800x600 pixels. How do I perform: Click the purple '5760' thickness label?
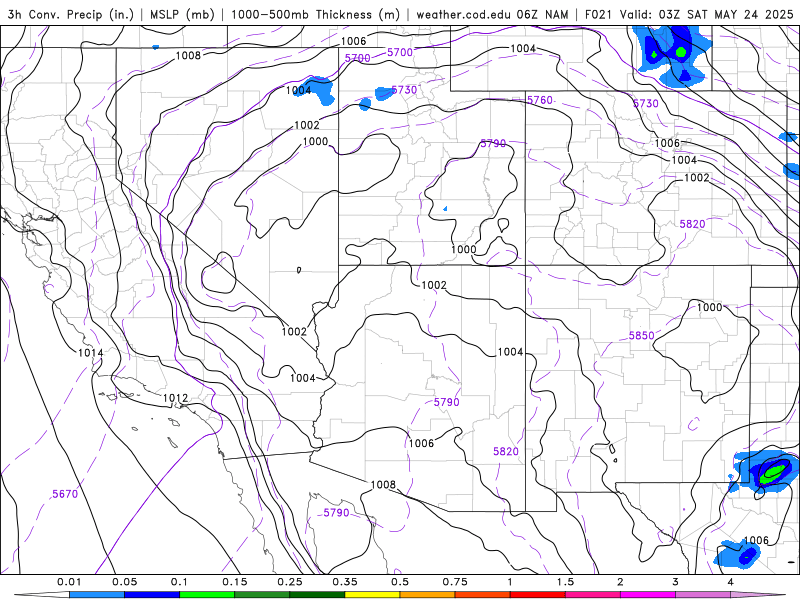[540, 100]
